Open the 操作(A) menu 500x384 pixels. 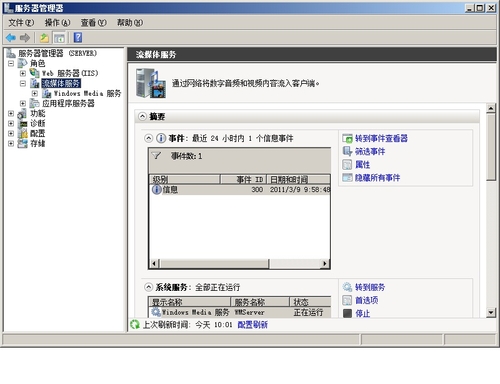tap(57, 23)
